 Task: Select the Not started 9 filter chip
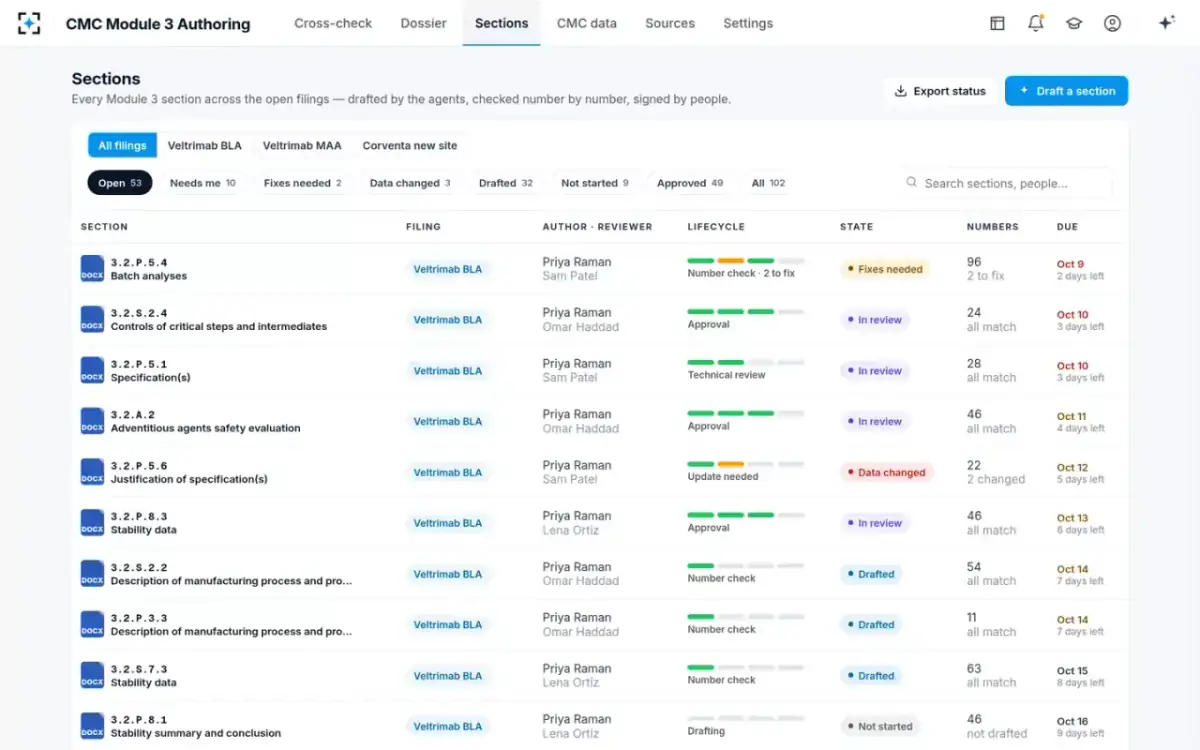point(595,183)
